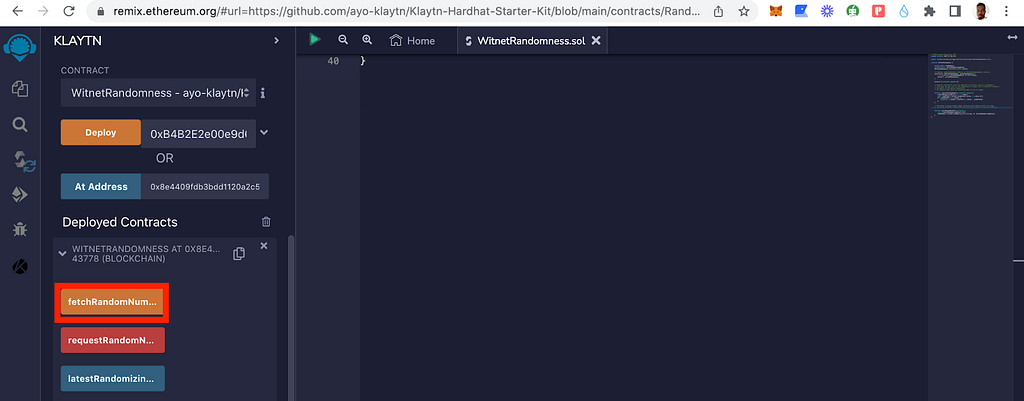Screen dimensions: 1024x401
Task: Copy deployed contract address icon
Action: [x=239, y=253]
